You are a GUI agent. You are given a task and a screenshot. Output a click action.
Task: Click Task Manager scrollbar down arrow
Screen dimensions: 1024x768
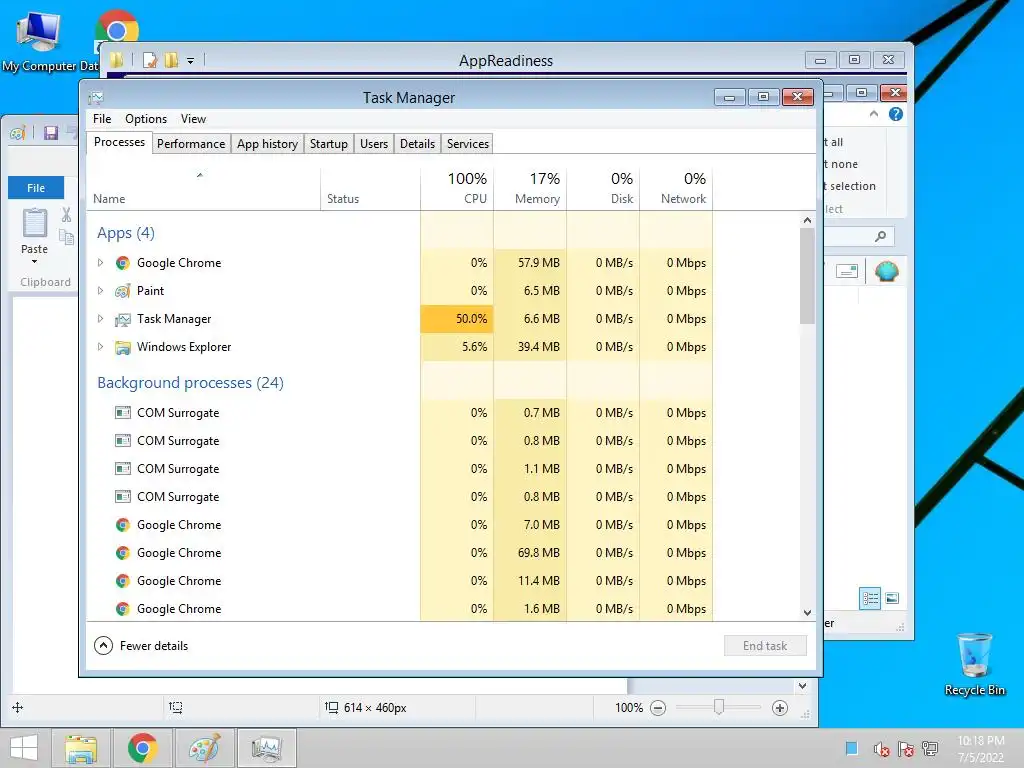pos(807,613)
